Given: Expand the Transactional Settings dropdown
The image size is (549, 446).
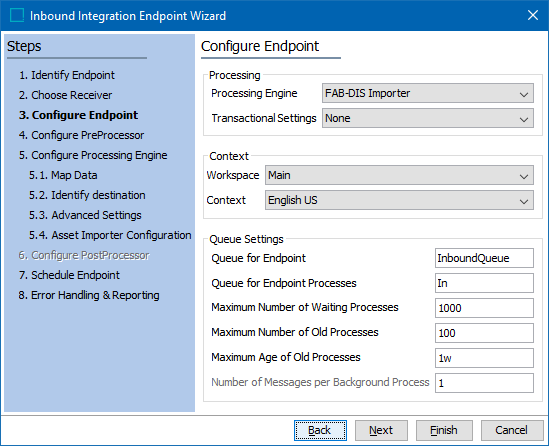Looking at the screenshot, I should [x=428, y=118].
